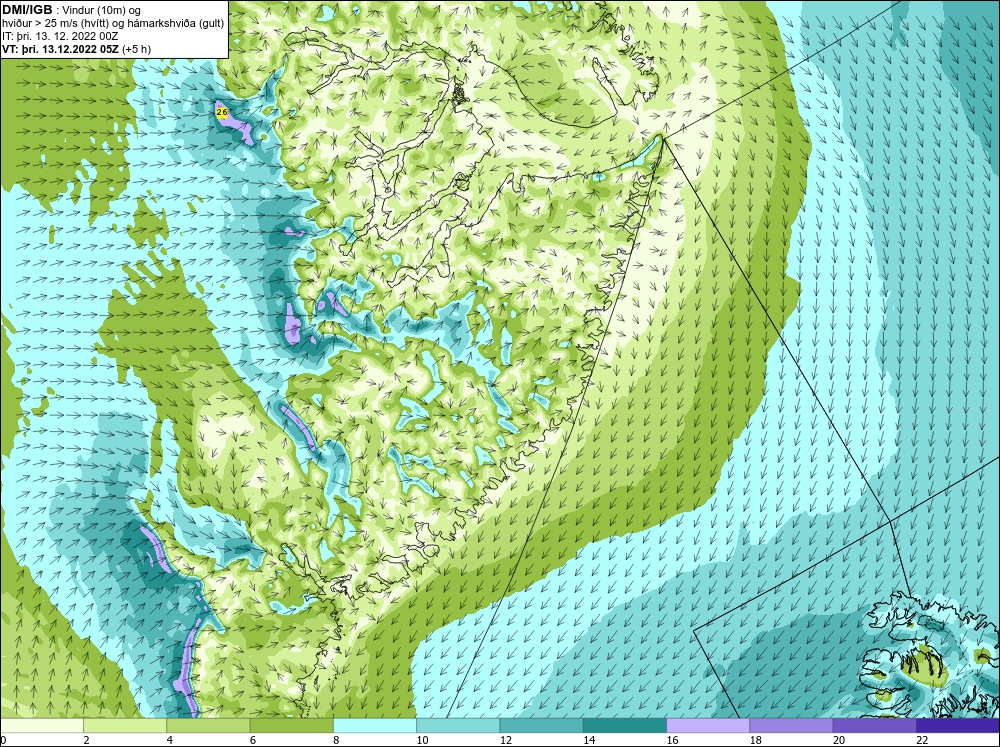
Task: Click the '2' label on the color scale
Action: pyautogui.click(x=86, y=740)
